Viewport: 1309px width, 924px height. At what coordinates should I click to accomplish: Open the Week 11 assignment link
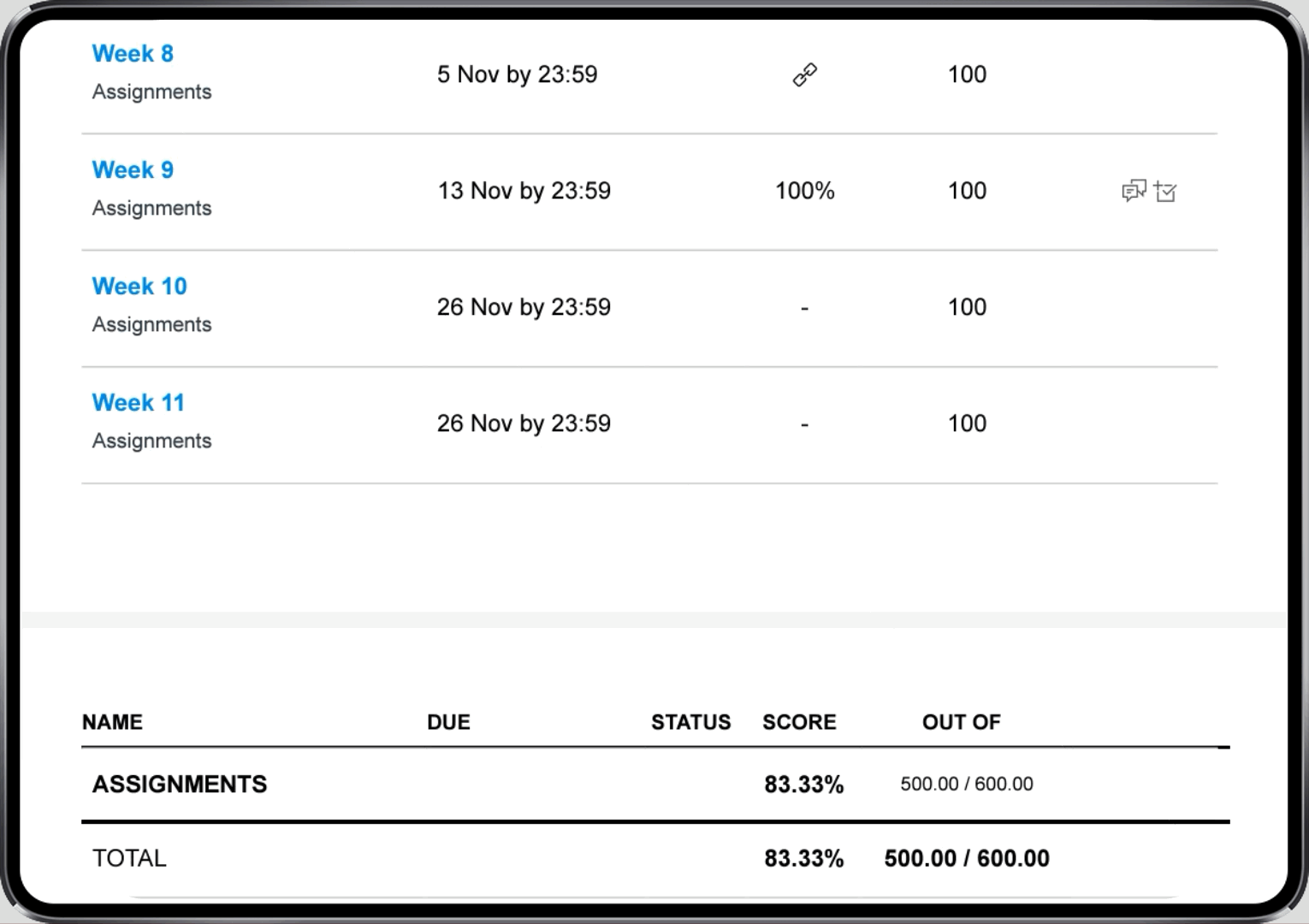coord(139,403)
